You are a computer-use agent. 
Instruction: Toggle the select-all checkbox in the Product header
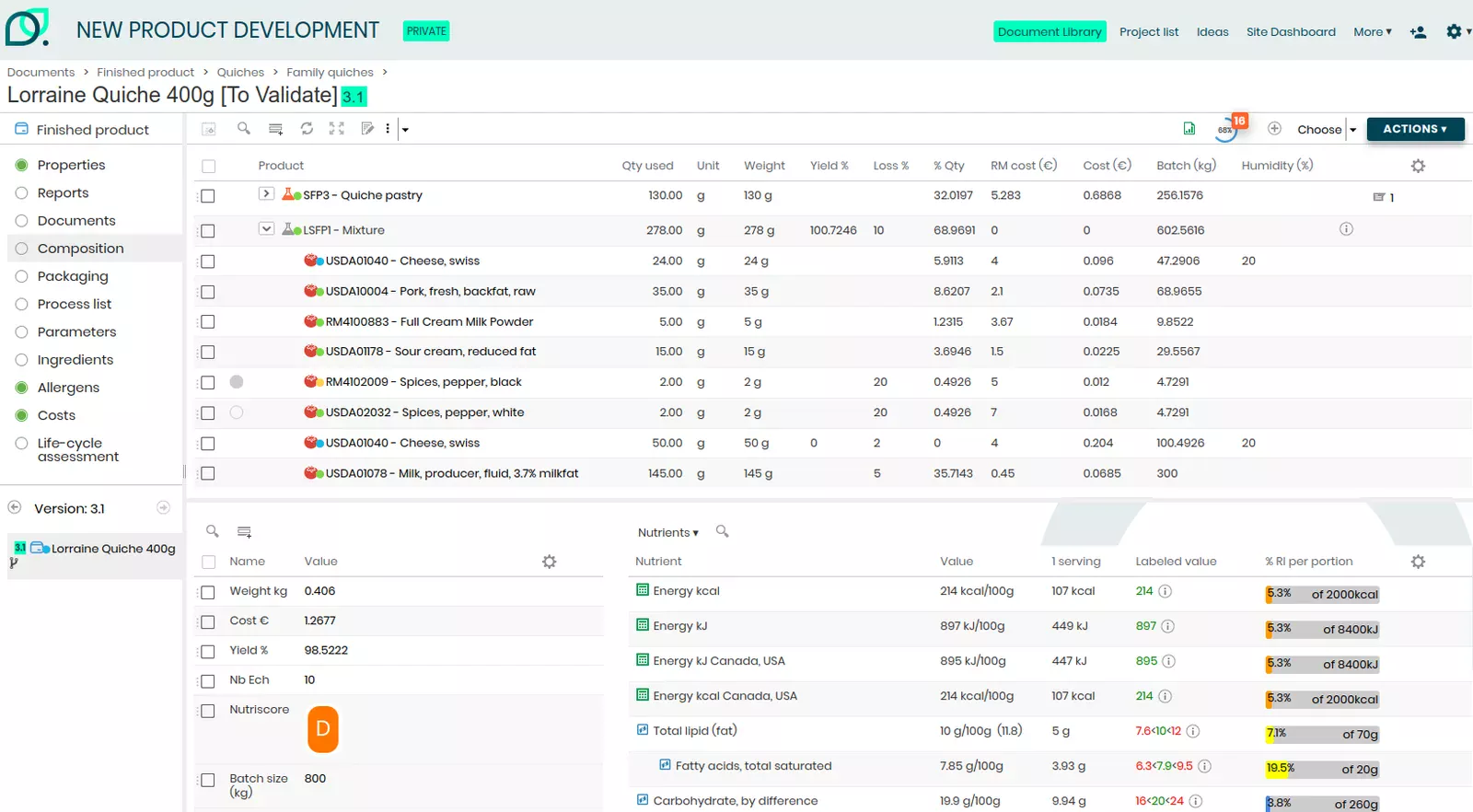(x=209, y=167)
